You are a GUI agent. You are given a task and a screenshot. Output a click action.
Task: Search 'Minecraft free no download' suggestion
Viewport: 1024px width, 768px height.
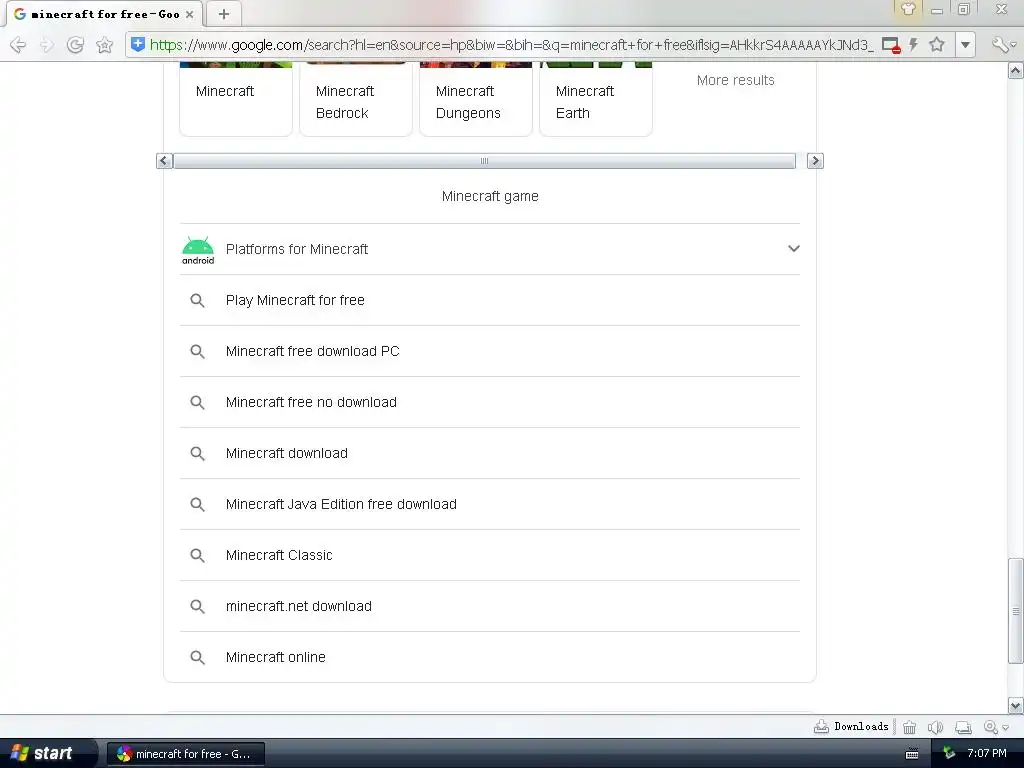click(x=490, y=402)
